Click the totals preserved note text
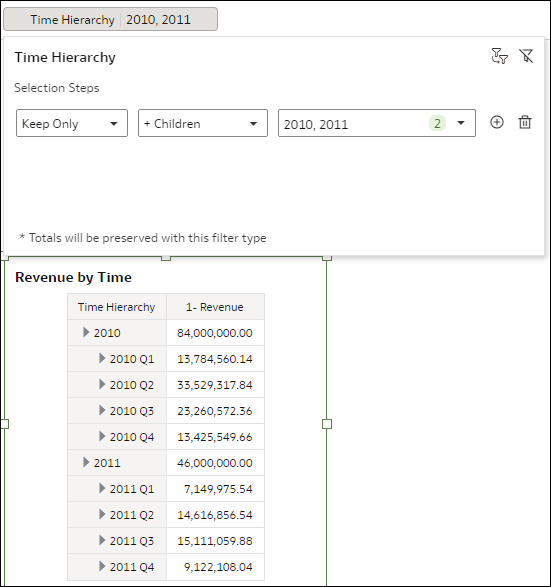Viewport: 551px width, 587px height. 143,238
